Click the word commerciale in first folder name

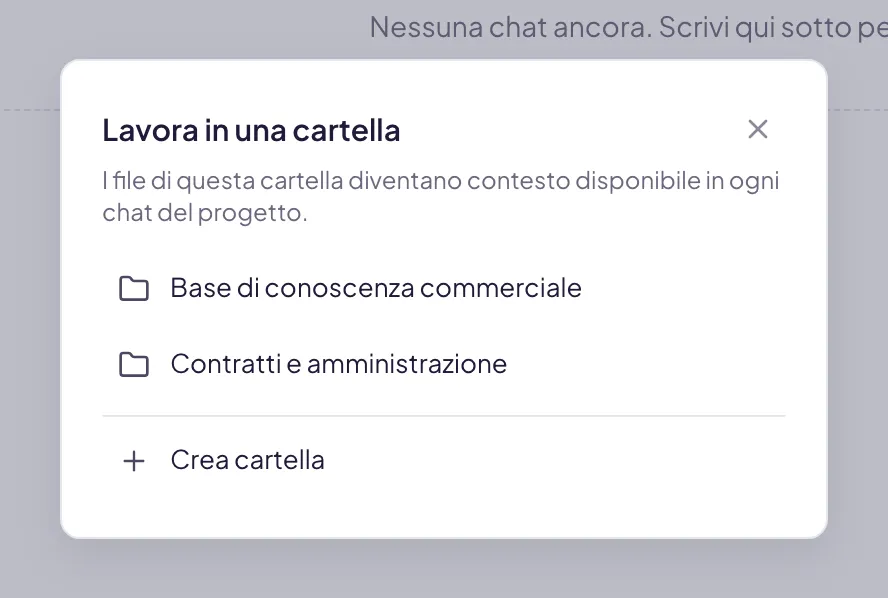coord(501,288)
